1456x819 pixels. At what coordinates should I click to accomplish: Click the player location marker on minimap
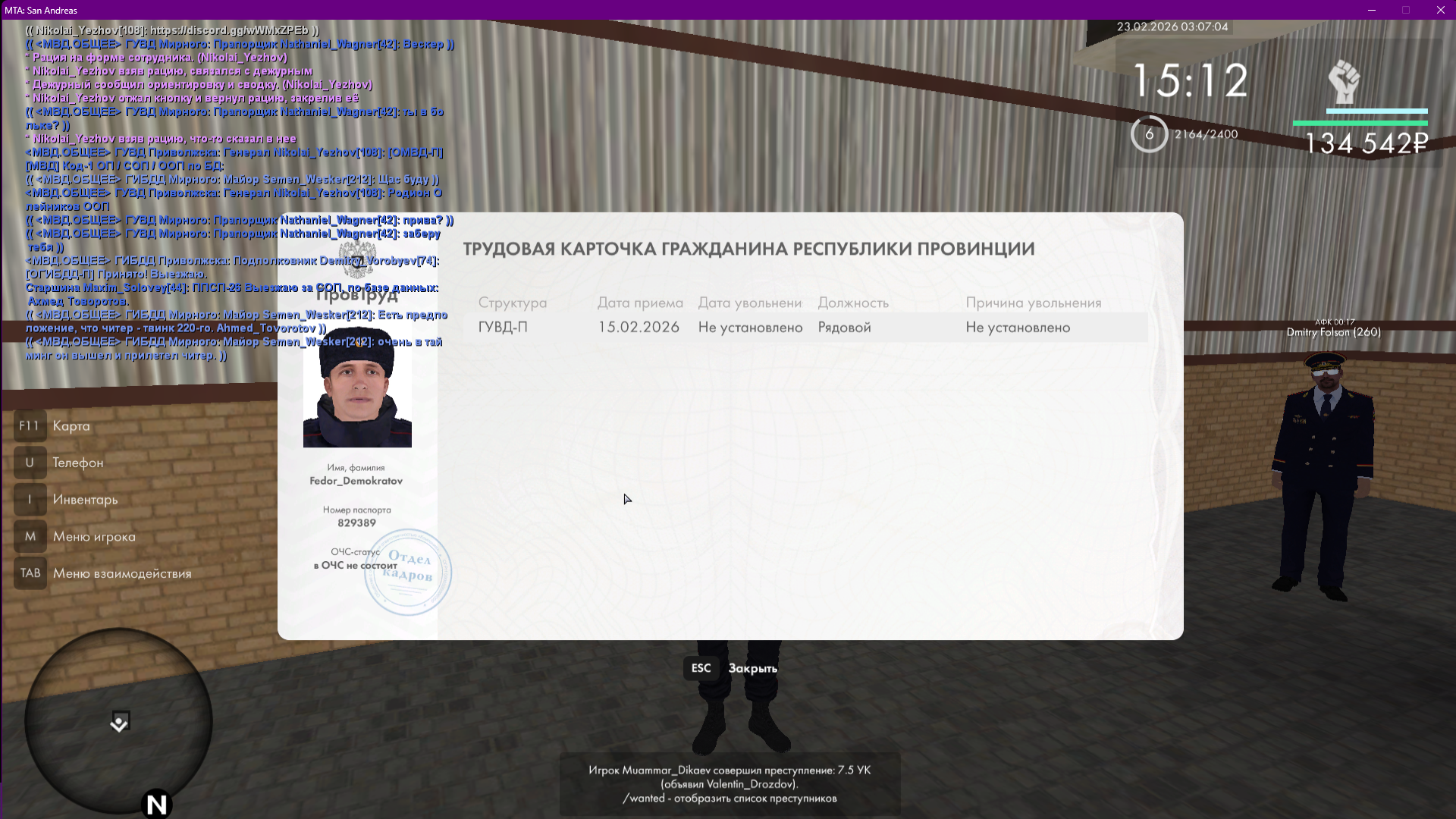(120, 722)
